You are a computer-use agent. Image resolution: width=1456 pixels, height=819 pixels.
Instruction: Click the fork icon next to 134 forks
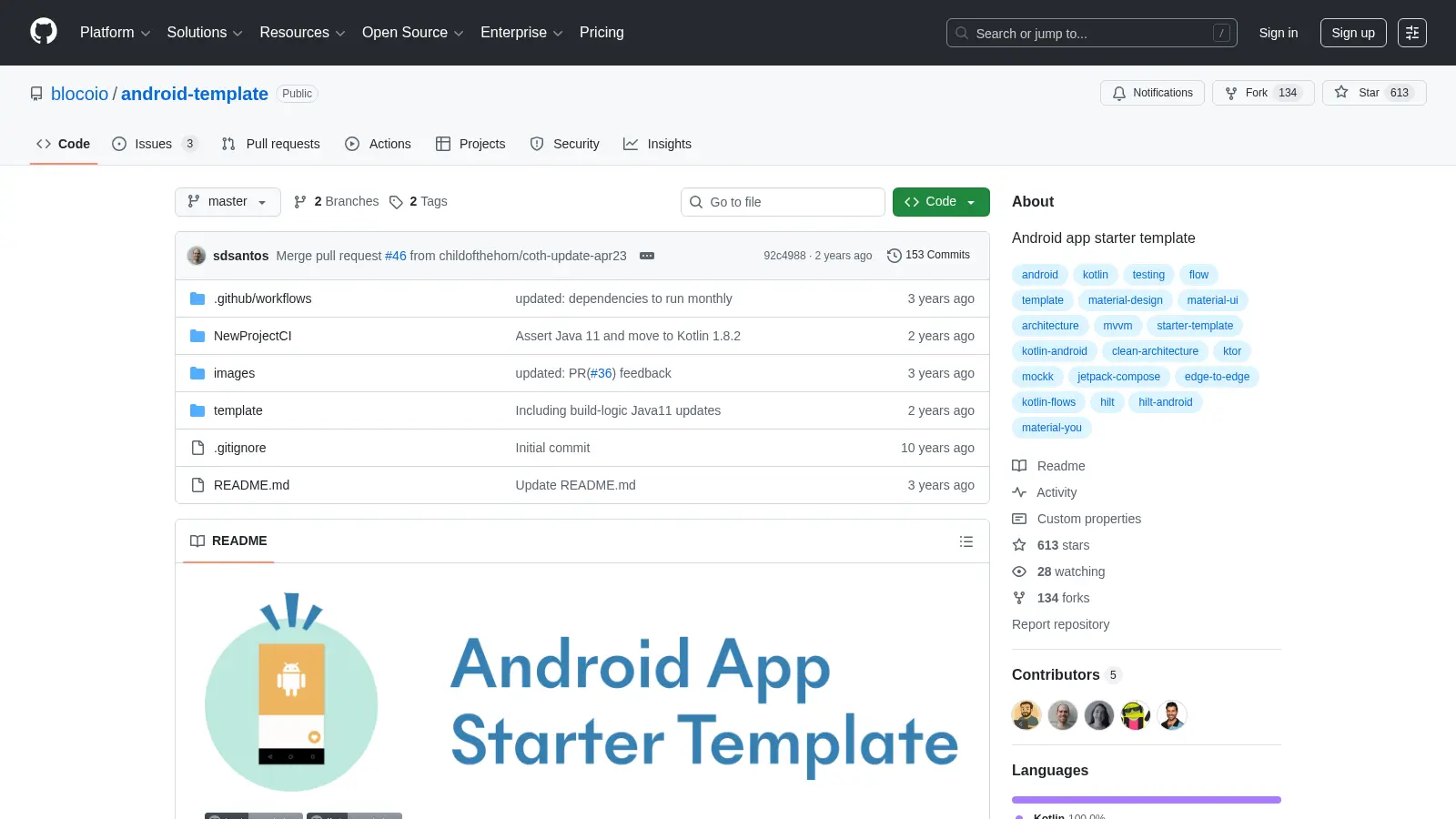[1019, 598]
